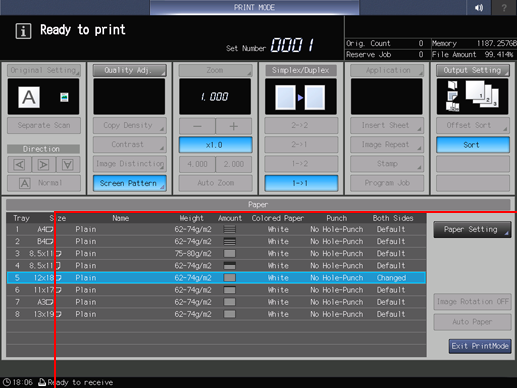Expand the Quality Adj. menu
The image size is (517, 388).
point(130,70)
